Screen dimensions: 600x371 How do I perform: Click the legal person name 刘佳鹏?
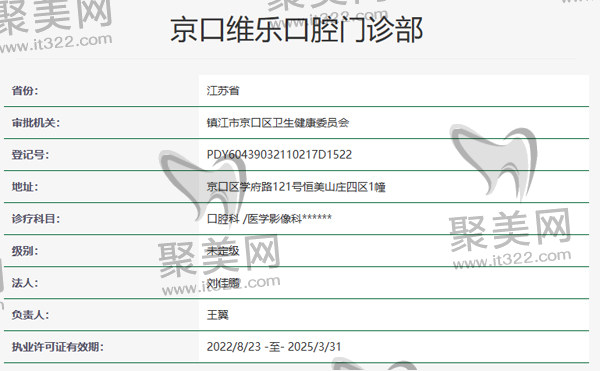[x=223, y=283]
